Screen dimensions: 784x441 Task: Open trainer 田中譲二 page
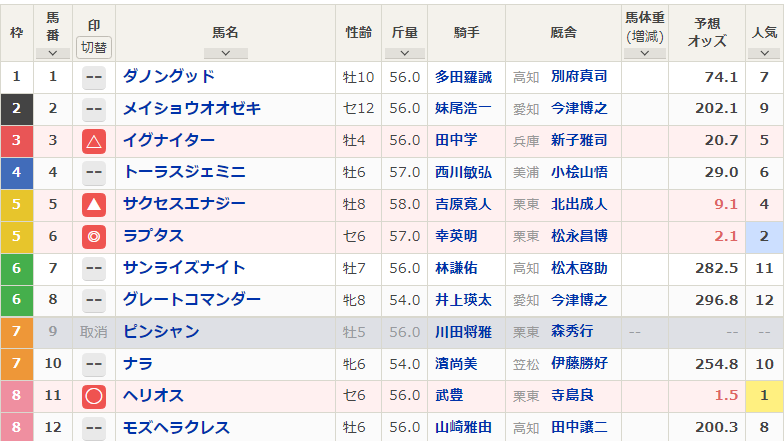click(x=579, y=428)
